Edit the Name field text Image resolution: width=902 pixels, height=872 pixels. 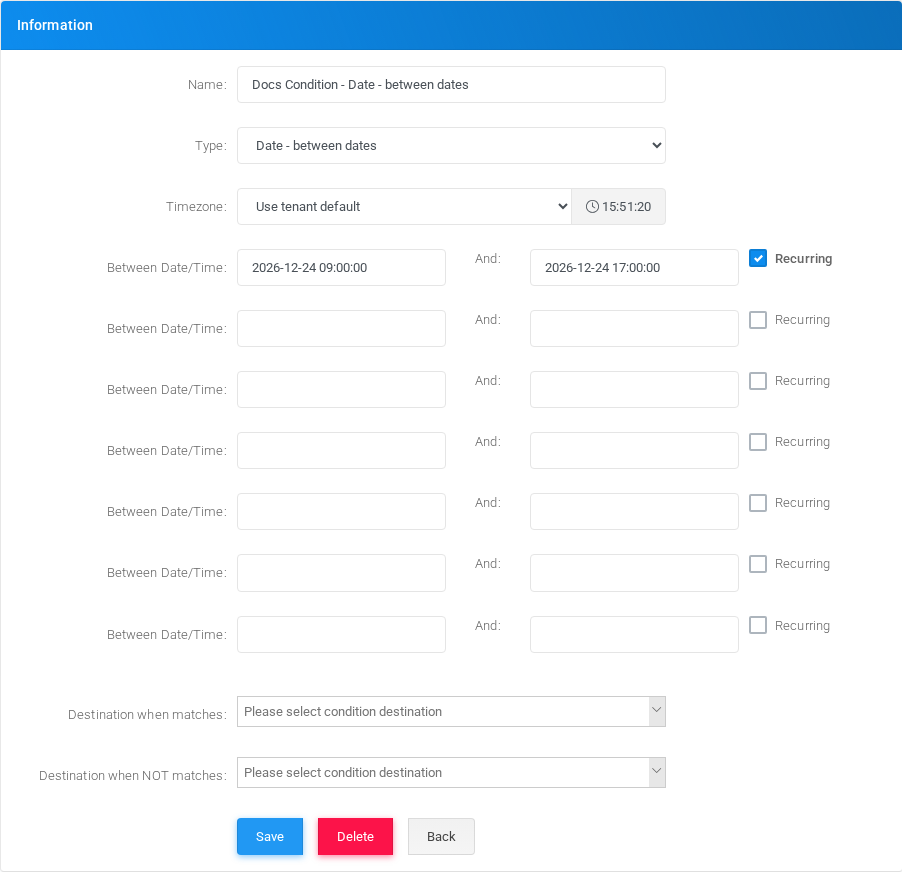pyautogui.click(x=451, y=85)
